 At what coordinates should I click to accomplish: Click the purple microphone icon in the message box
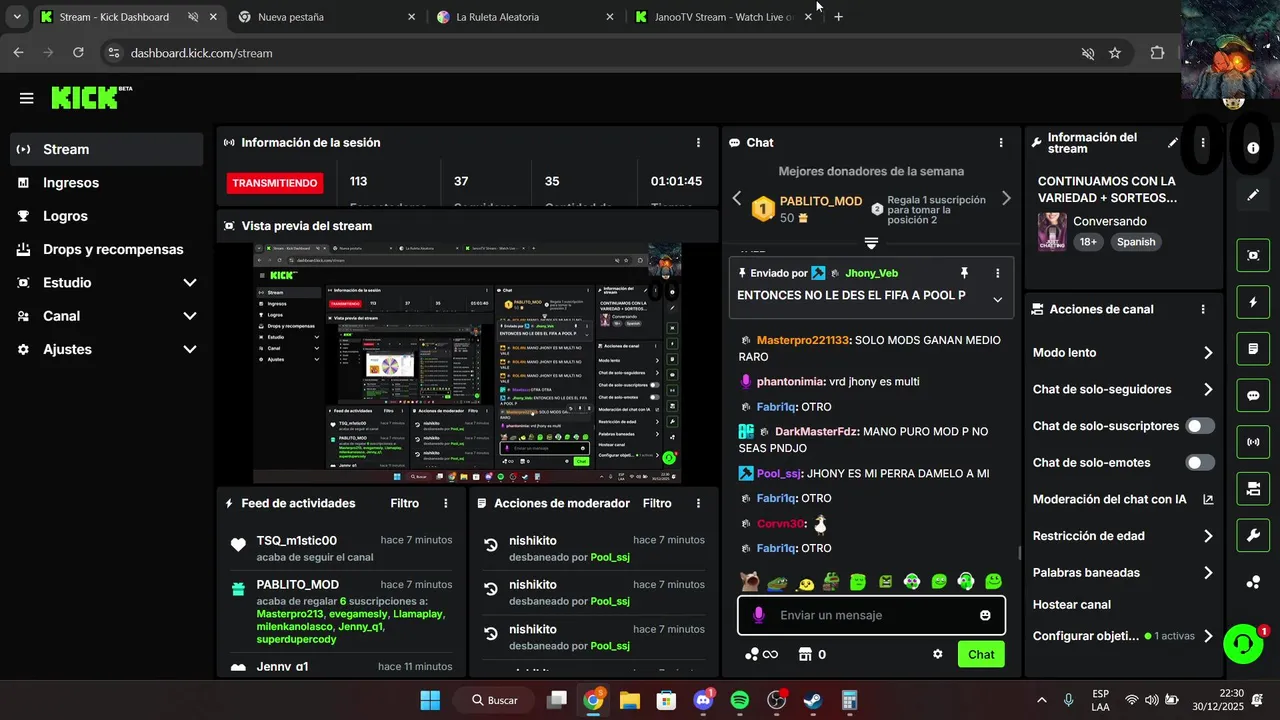pos(759,615)
